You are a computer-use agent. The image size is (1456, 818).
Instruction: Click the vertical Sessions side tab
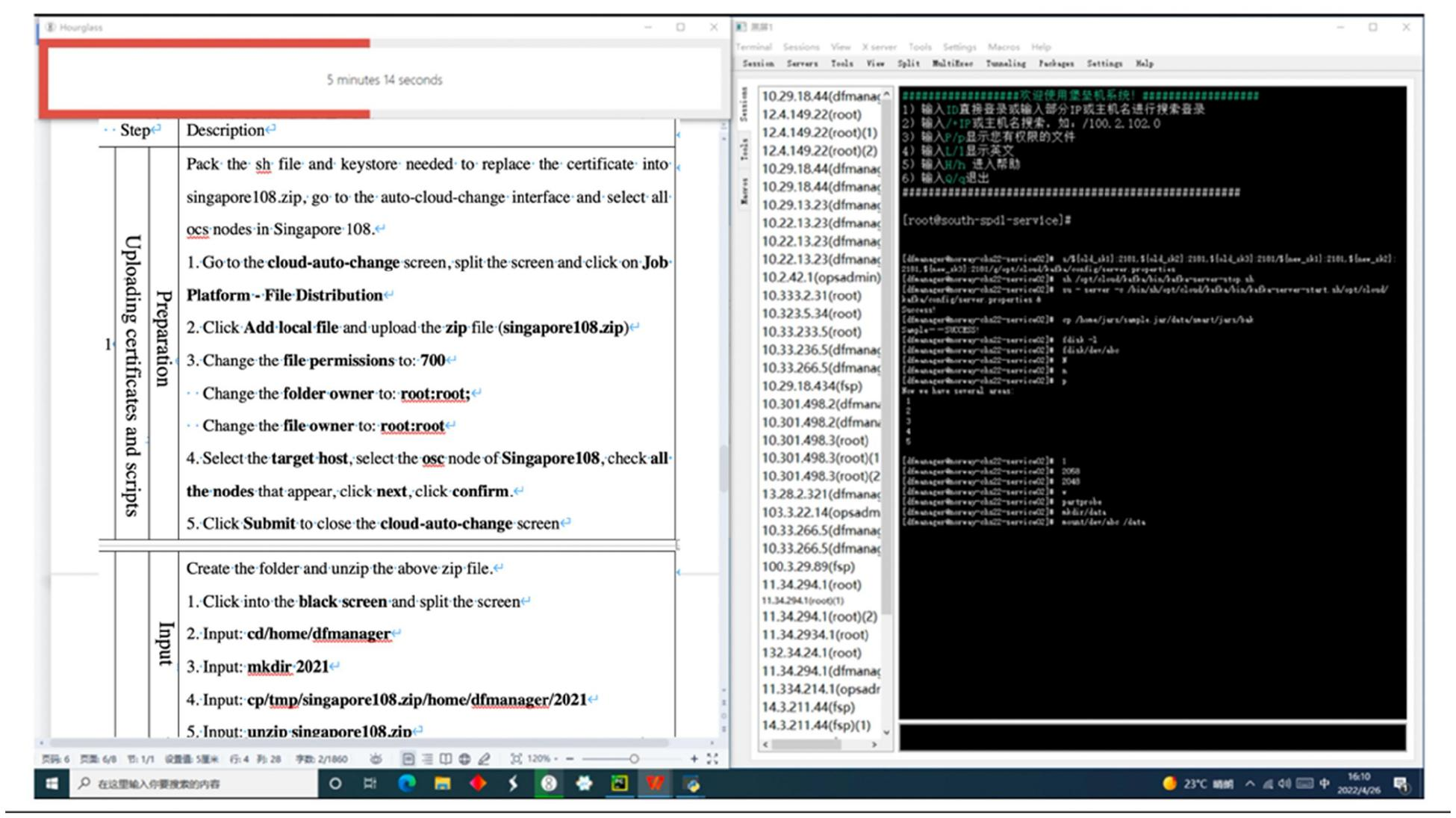(744, 104)
